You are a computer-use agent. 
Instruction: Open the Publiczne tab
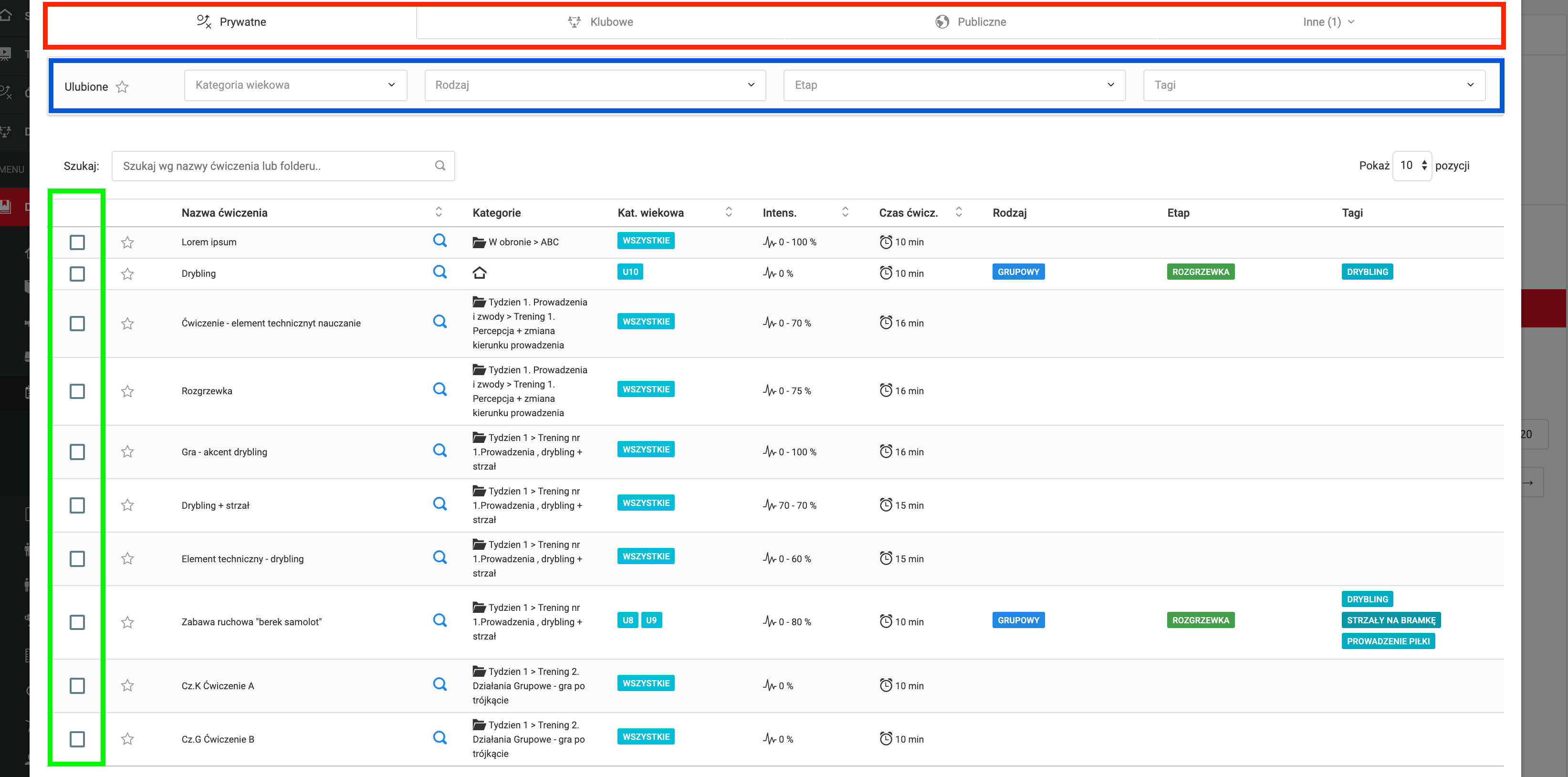(970, 22)
